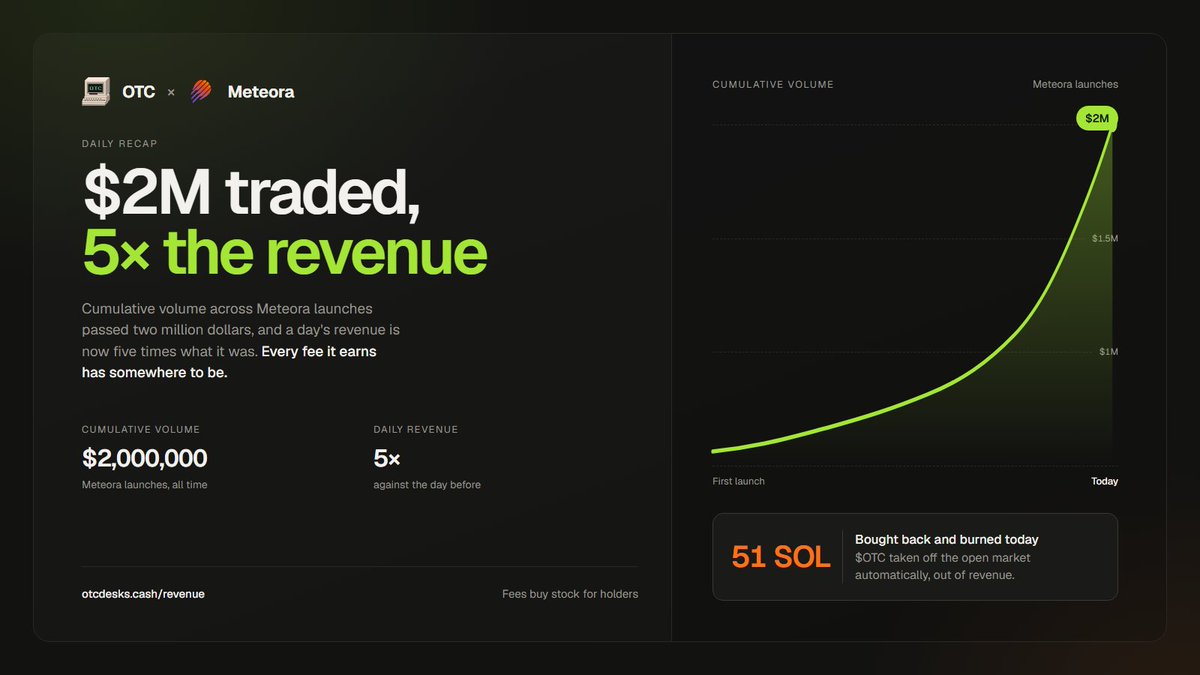Click the '$1M' axis label

tap(1109, 352)
